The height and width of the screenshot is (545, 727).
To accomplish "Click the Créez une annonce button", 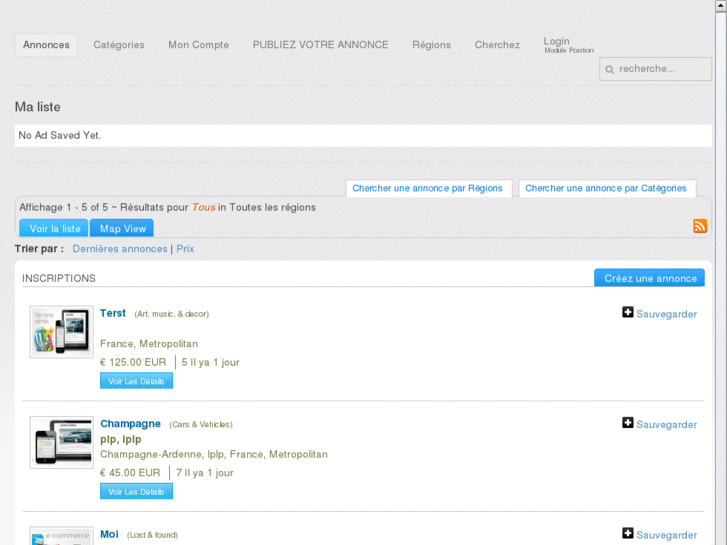I will (x=649, y=278).
